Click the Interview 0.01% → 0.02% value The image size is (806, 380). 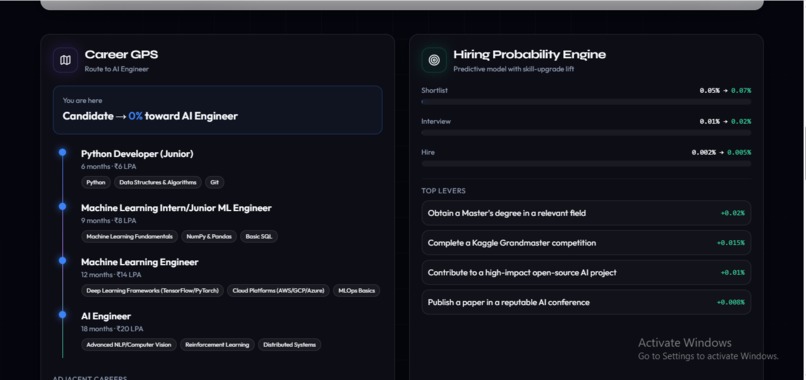point(725,121)
